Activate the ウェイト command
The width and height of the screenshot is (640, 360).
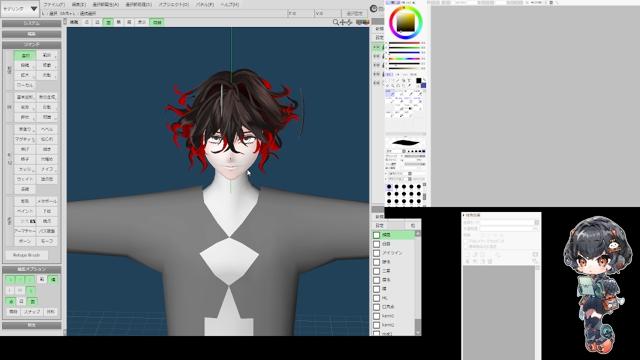click(x=25, y=179)
